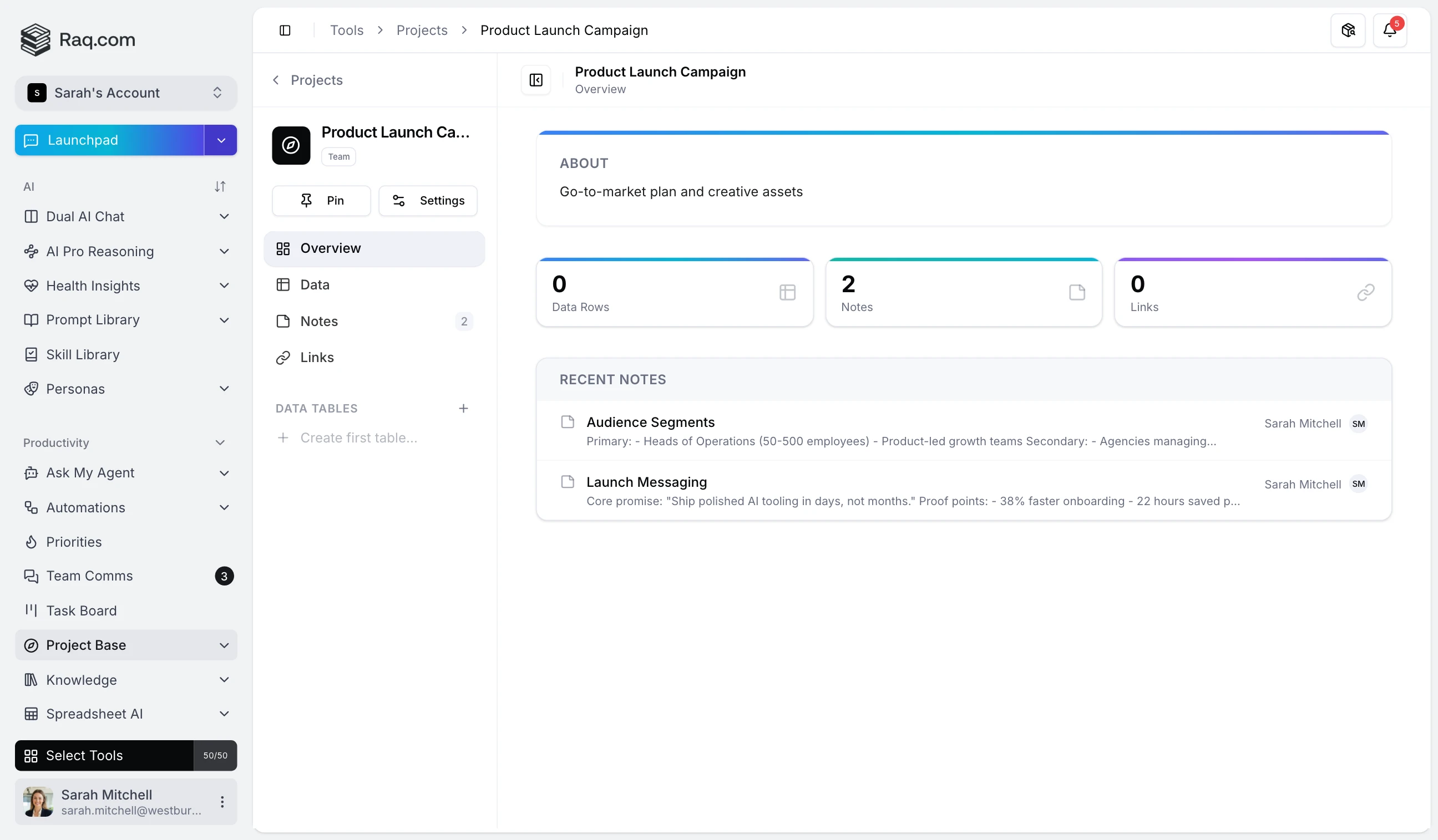Switch to the Data tab
Viewport: 1438px width, 840px height.
coord(315,284)
